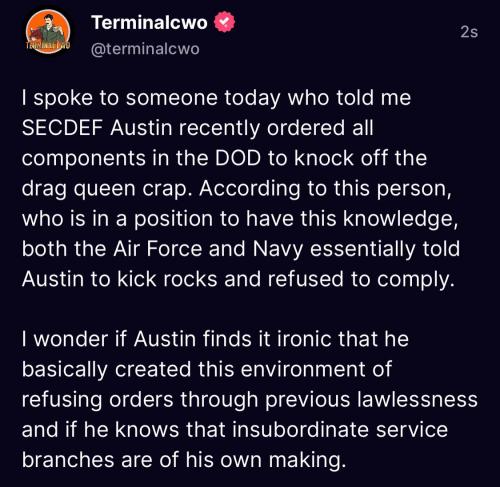Click the 2s post timestamp
Image resolution: width=500 pixels, height=487 pixels.
pos(469,32)
